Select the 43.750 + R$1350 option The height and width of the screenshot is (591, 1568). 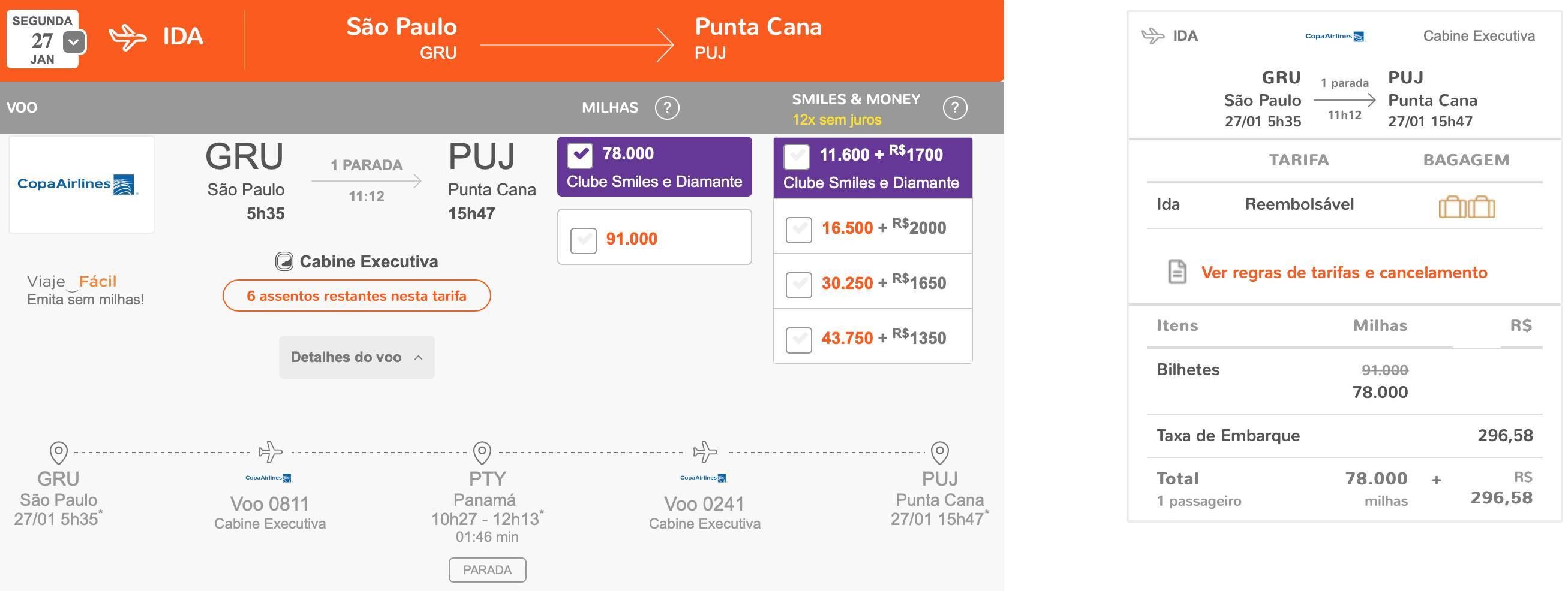[798, 340]
